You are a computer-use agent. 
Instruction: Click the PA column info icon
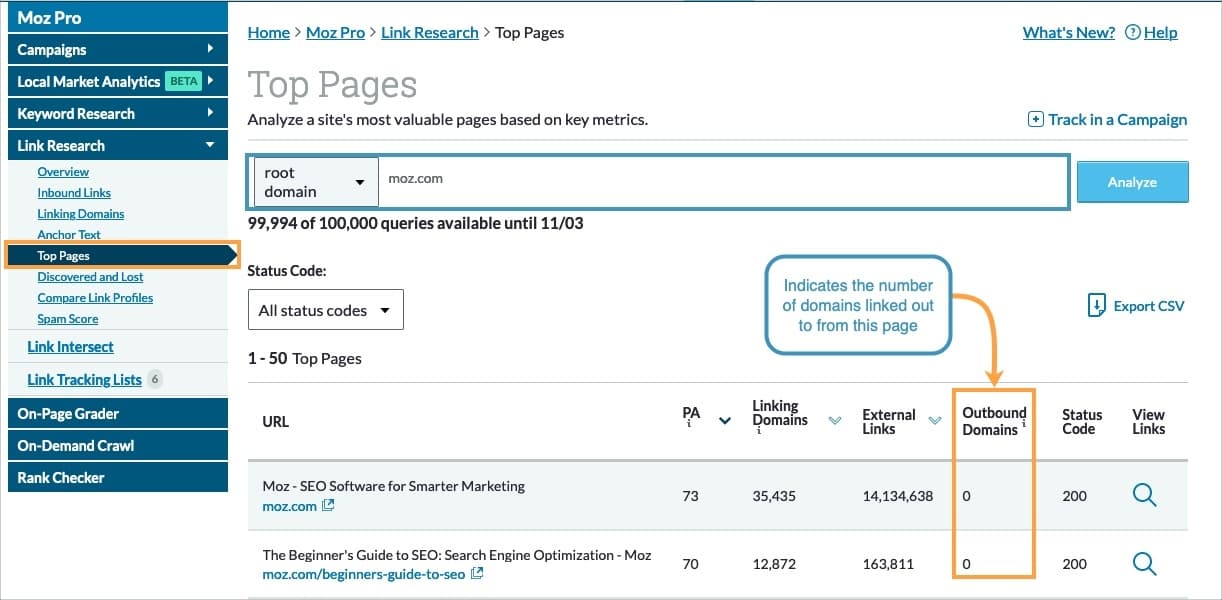(x=688, y=424)
